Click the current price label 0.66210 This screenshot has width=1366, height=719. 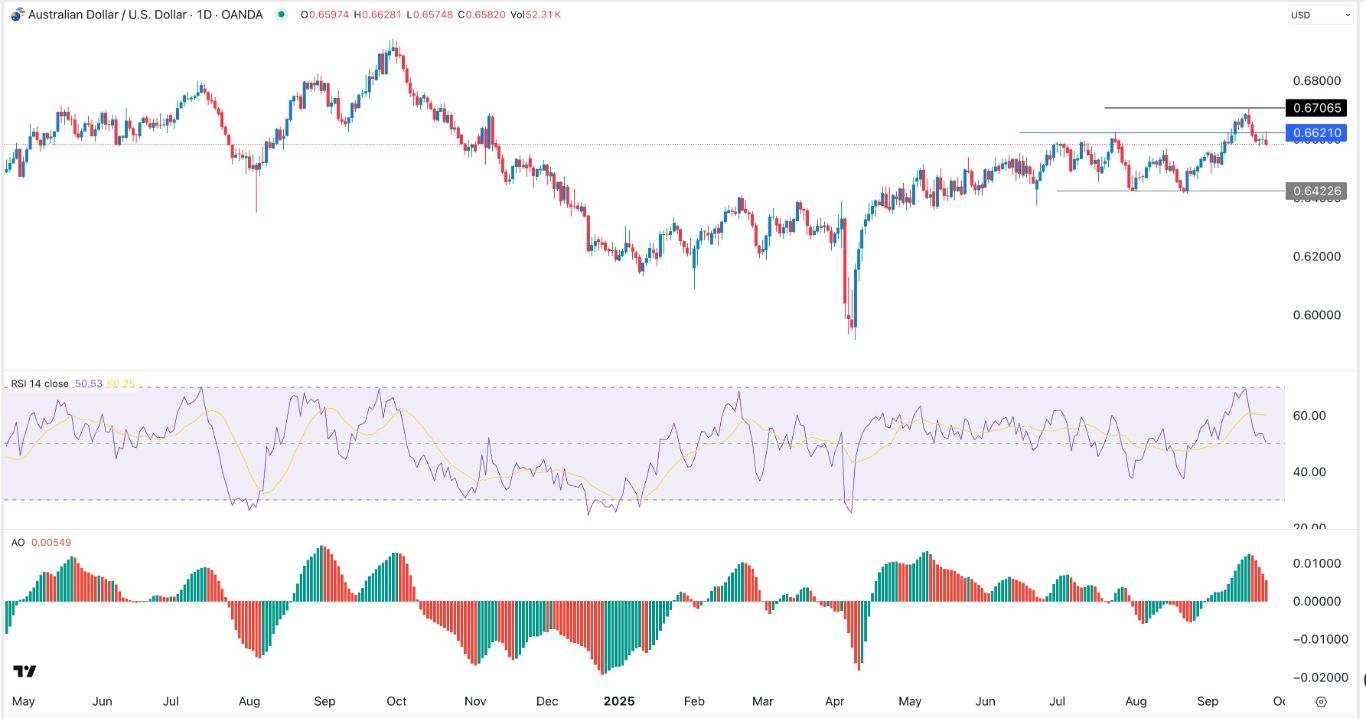pyautogui.click(x=1317, y=131)
